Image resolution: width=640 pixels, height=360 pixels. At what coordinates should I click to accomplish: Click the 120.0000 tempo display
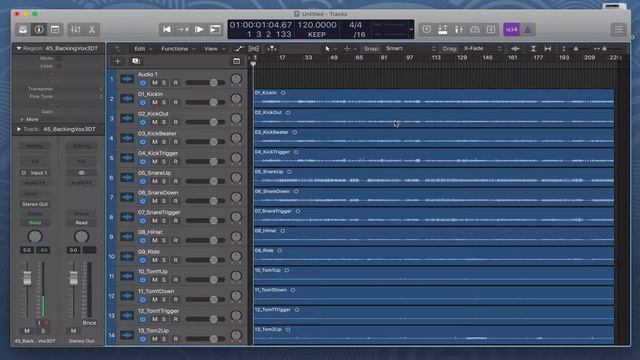[x=317, y=25]
